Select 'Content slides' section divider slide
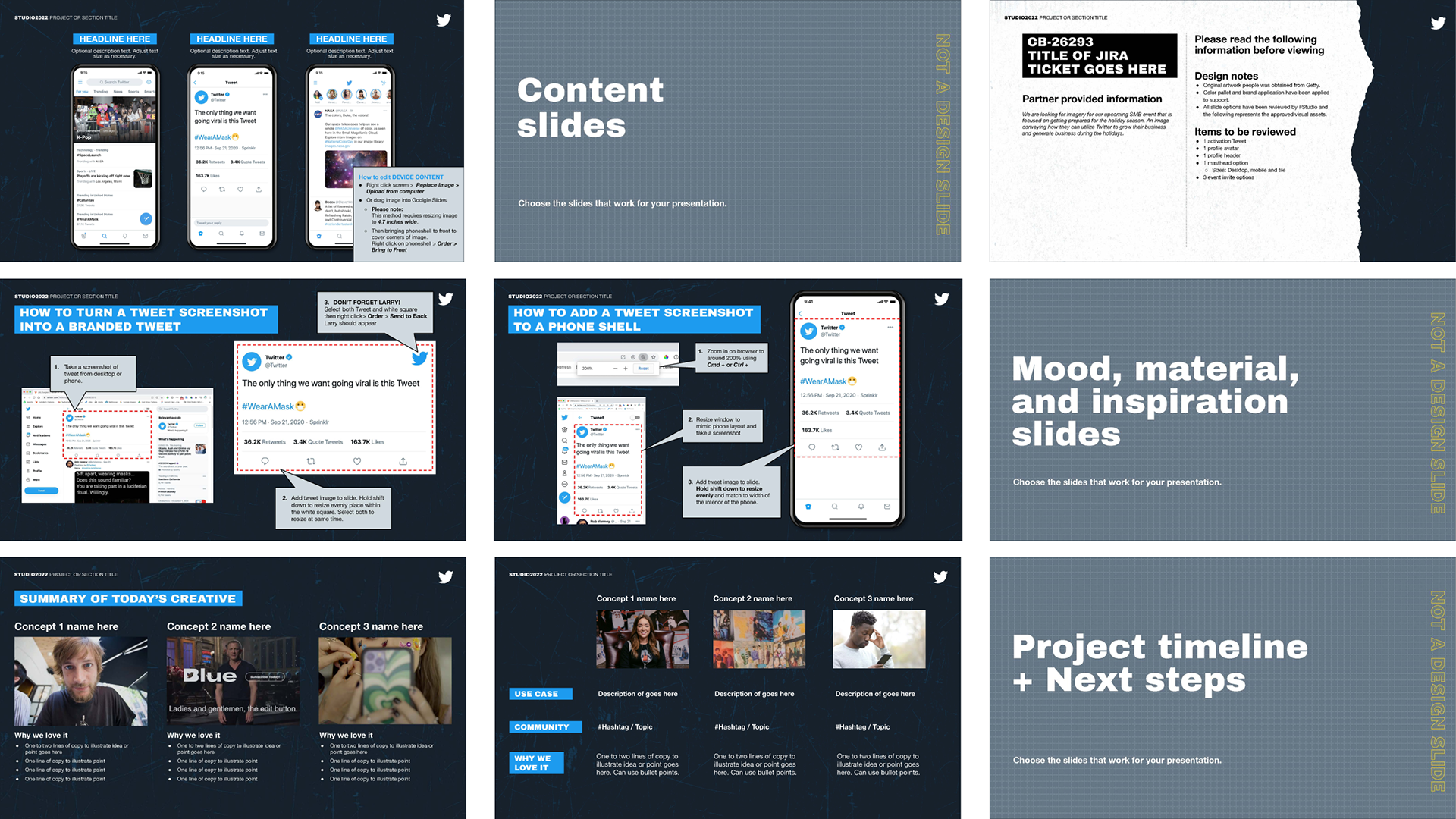 coord(726,131)
